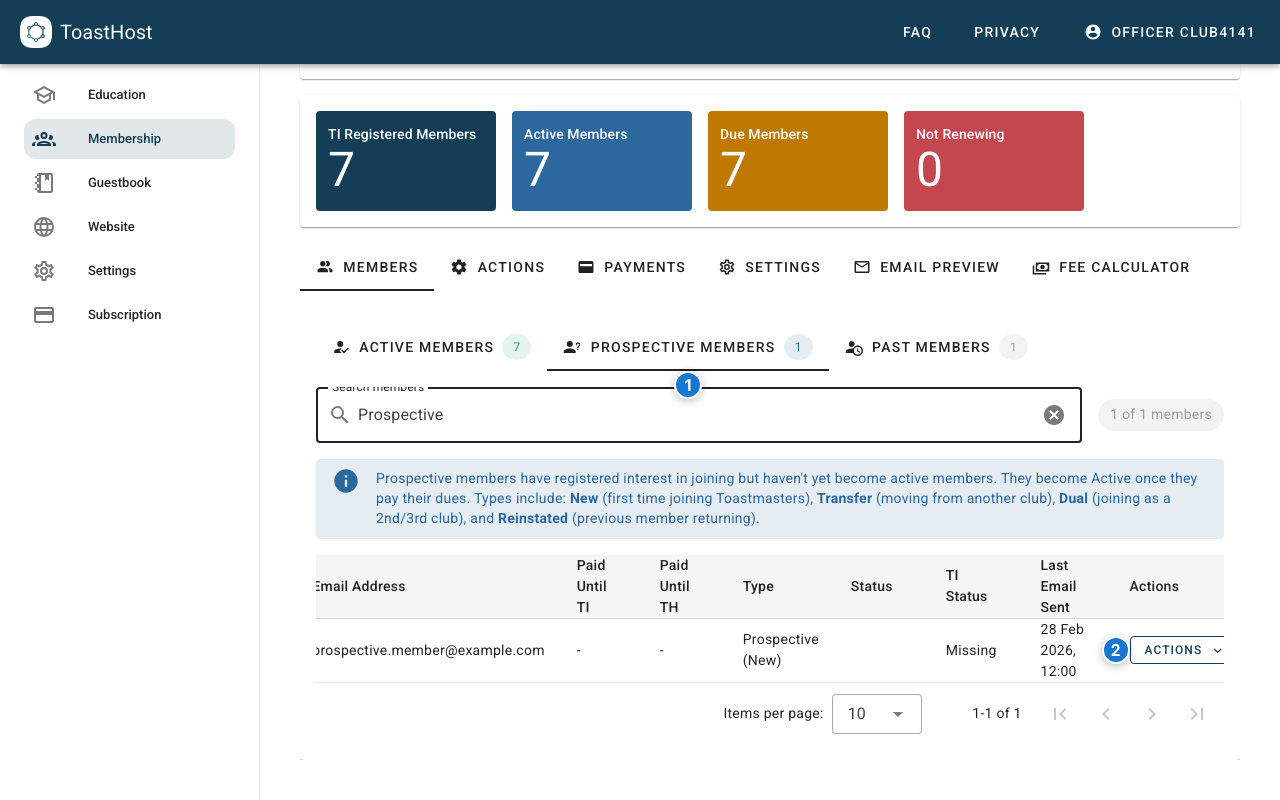Click the Membership people icon in sidebar
1280x800 pixels.
[x=44, y=138]
